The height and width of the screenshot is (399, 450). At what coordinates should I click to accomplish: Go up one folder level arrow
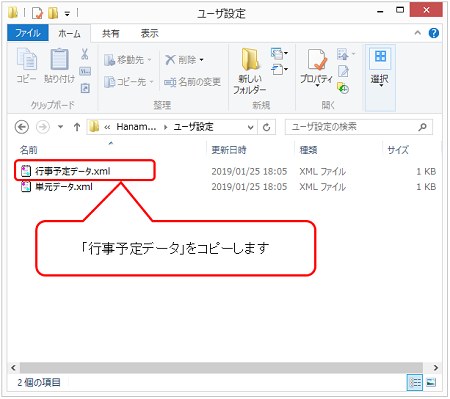[77, 127]
